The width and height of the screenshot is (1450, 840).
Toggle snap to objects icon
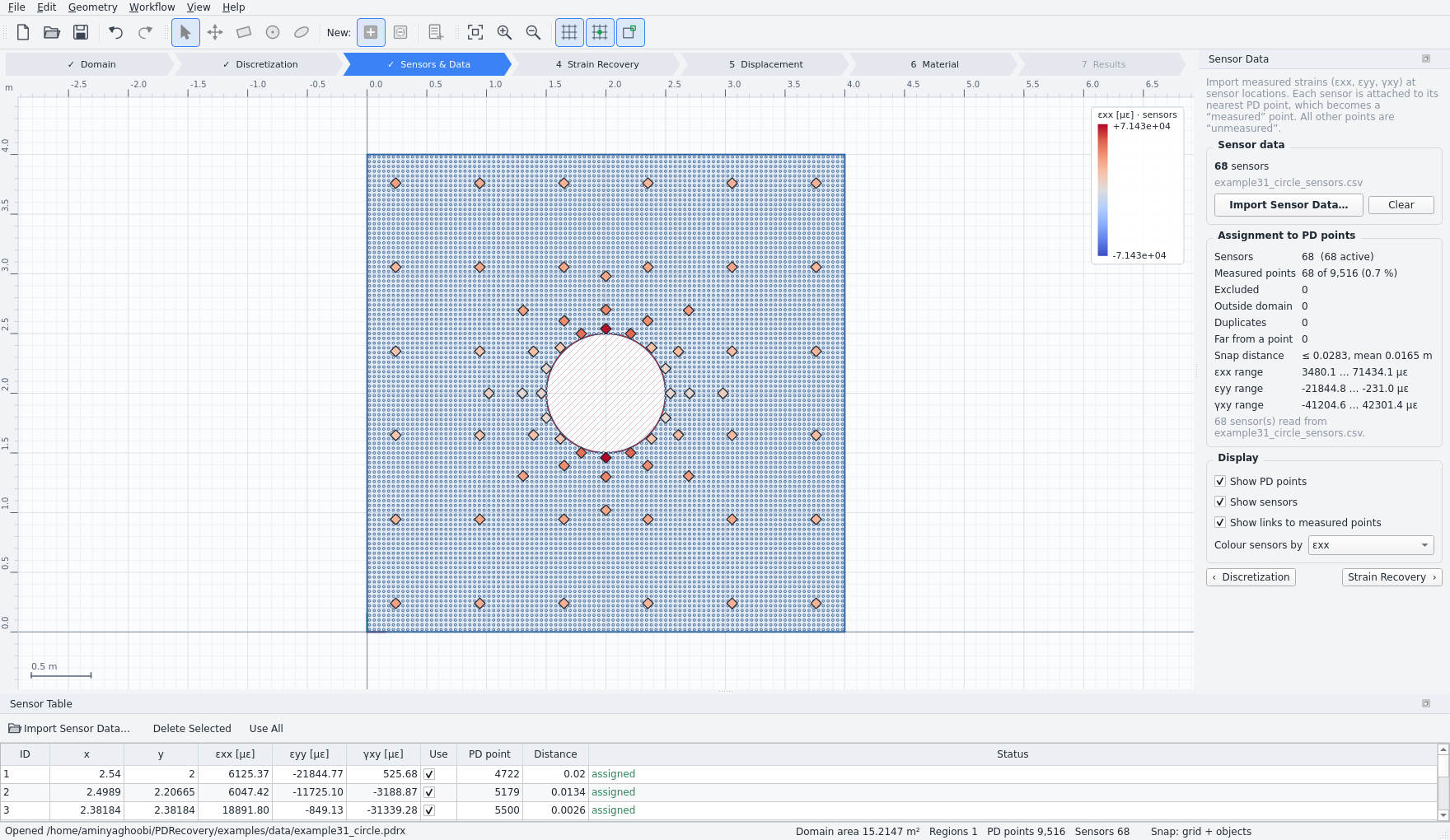(630, 32)
